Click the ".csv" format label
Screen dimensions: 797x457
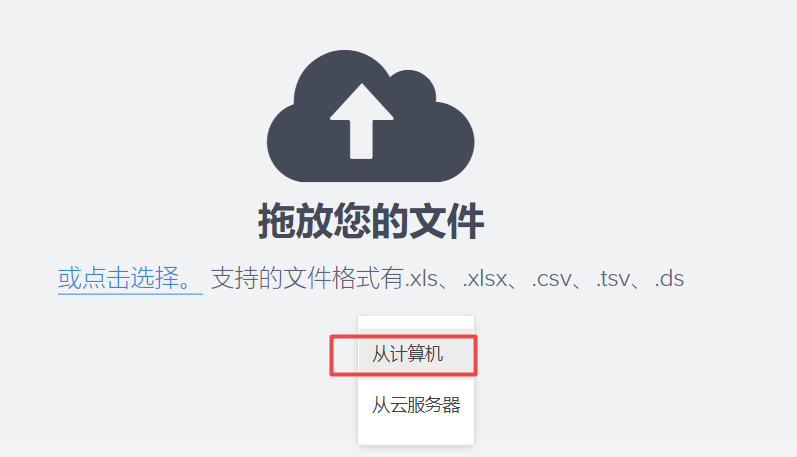point(551,279)
